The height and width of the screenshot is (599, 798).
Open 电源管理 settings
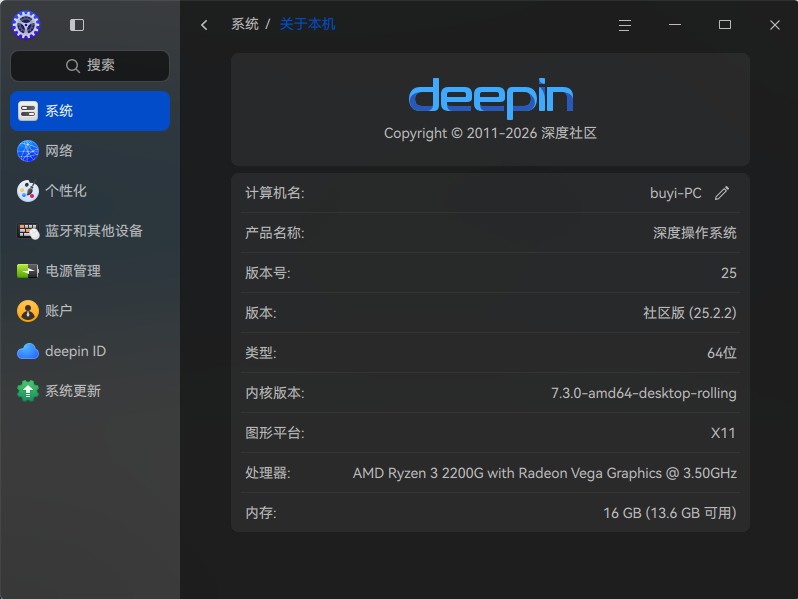pos(90,271)
